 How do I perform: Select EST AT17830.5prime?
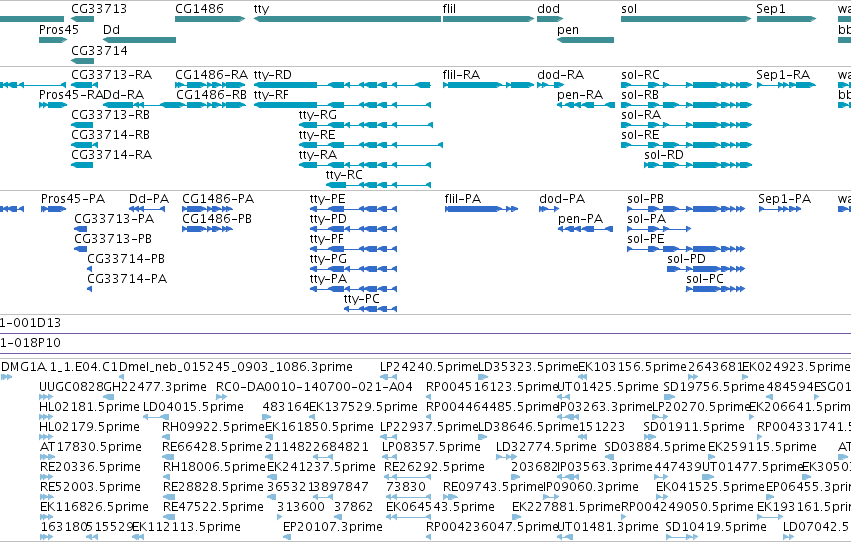click(91, 447)
